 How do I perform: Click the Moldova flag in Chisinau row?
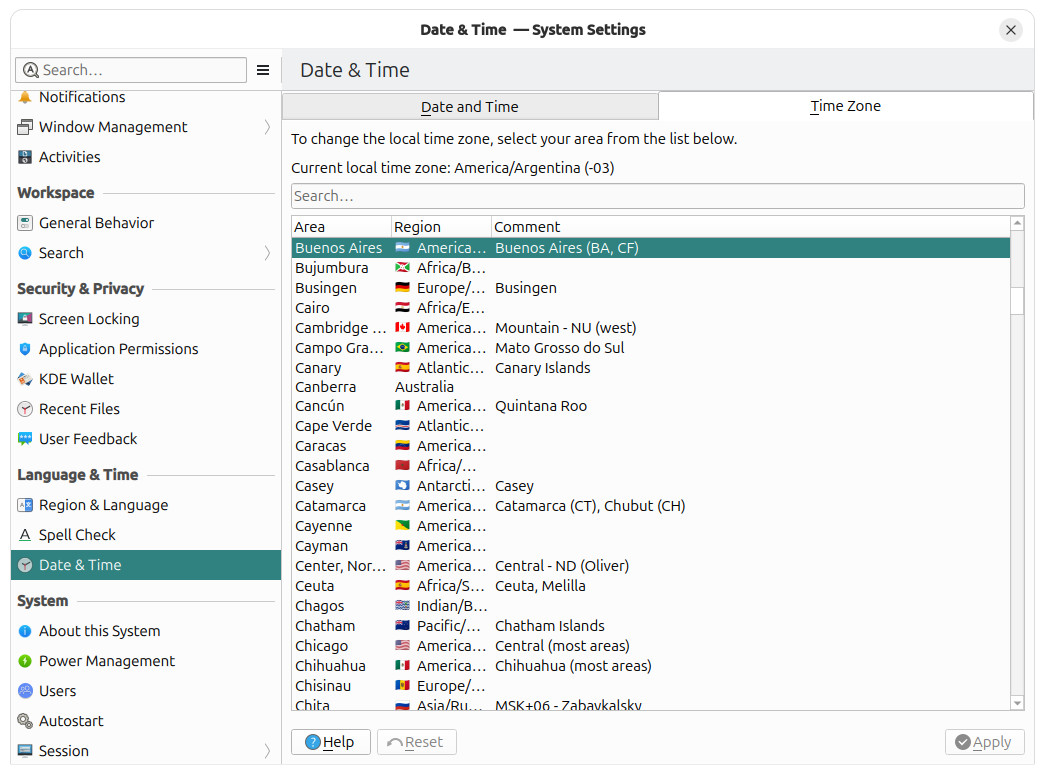point(402,685)
